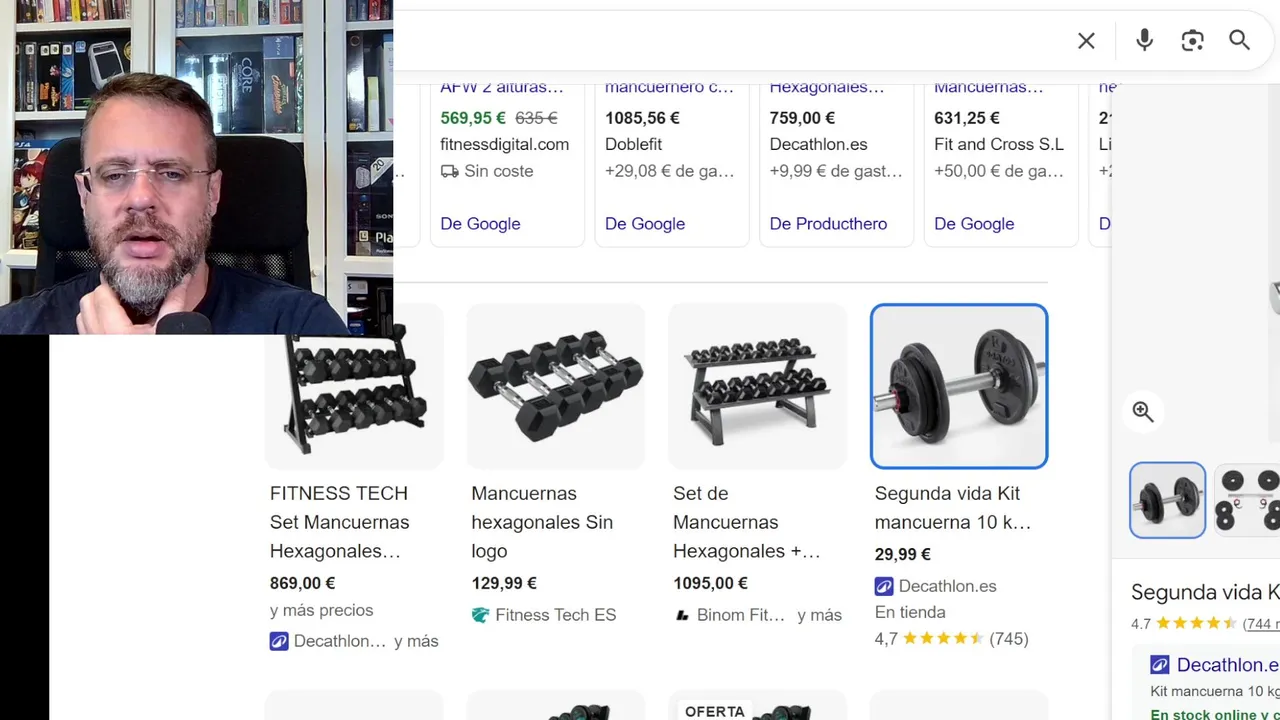Click the Decathlon.es link in the side panel

[1227, 665]
